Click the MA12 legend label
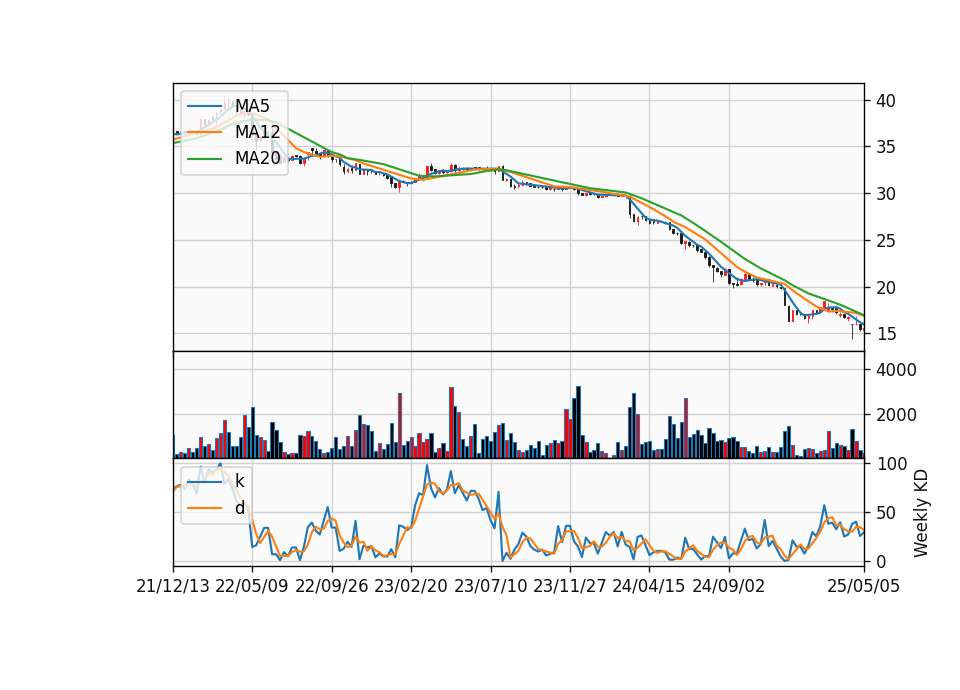Viewport: 960px width, 690px height. 258,132
